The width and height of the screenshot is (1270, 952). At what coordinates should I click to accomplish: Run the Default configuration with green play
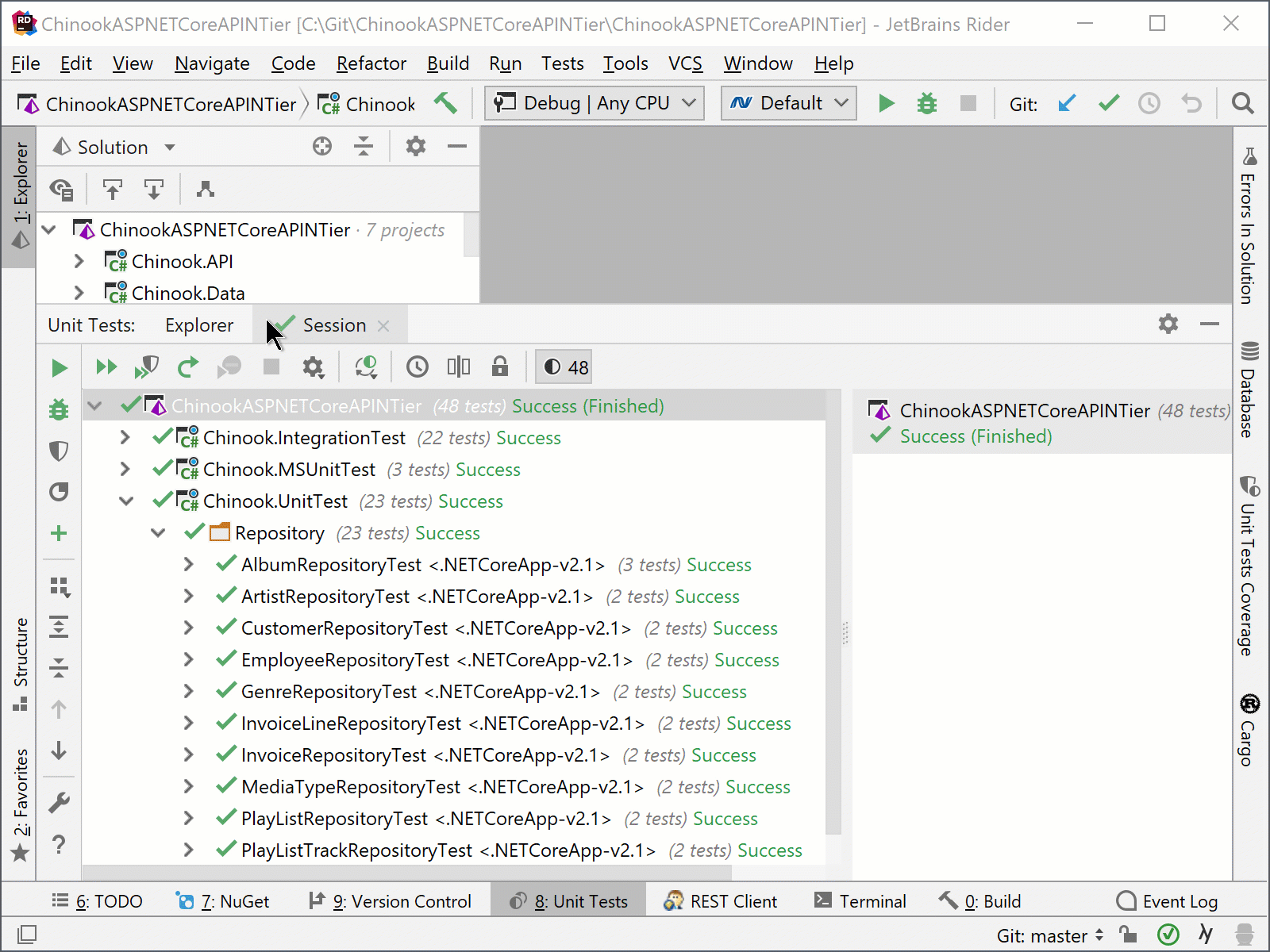coord(887,103)
